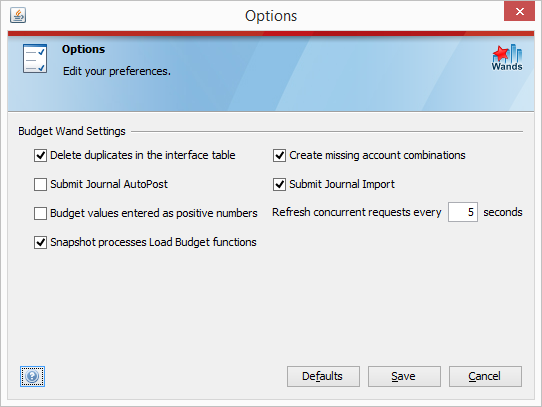542x407 pixels.
Task: Click the Java coffee cup title icon
Action: point(18,15)
